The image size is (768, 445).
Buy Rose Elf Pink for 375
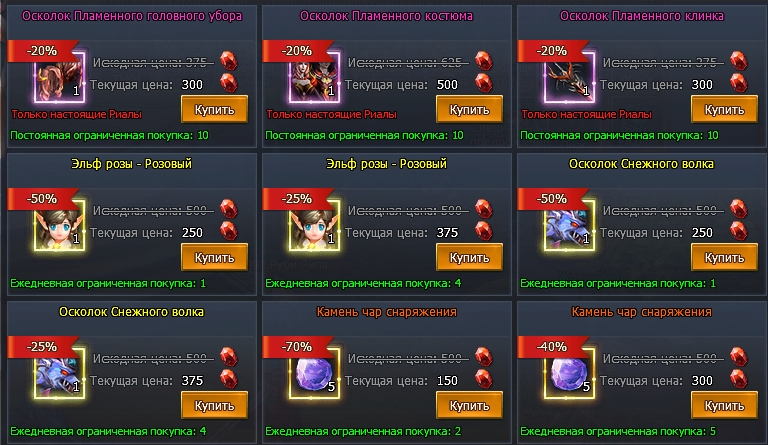click(469, 257)
